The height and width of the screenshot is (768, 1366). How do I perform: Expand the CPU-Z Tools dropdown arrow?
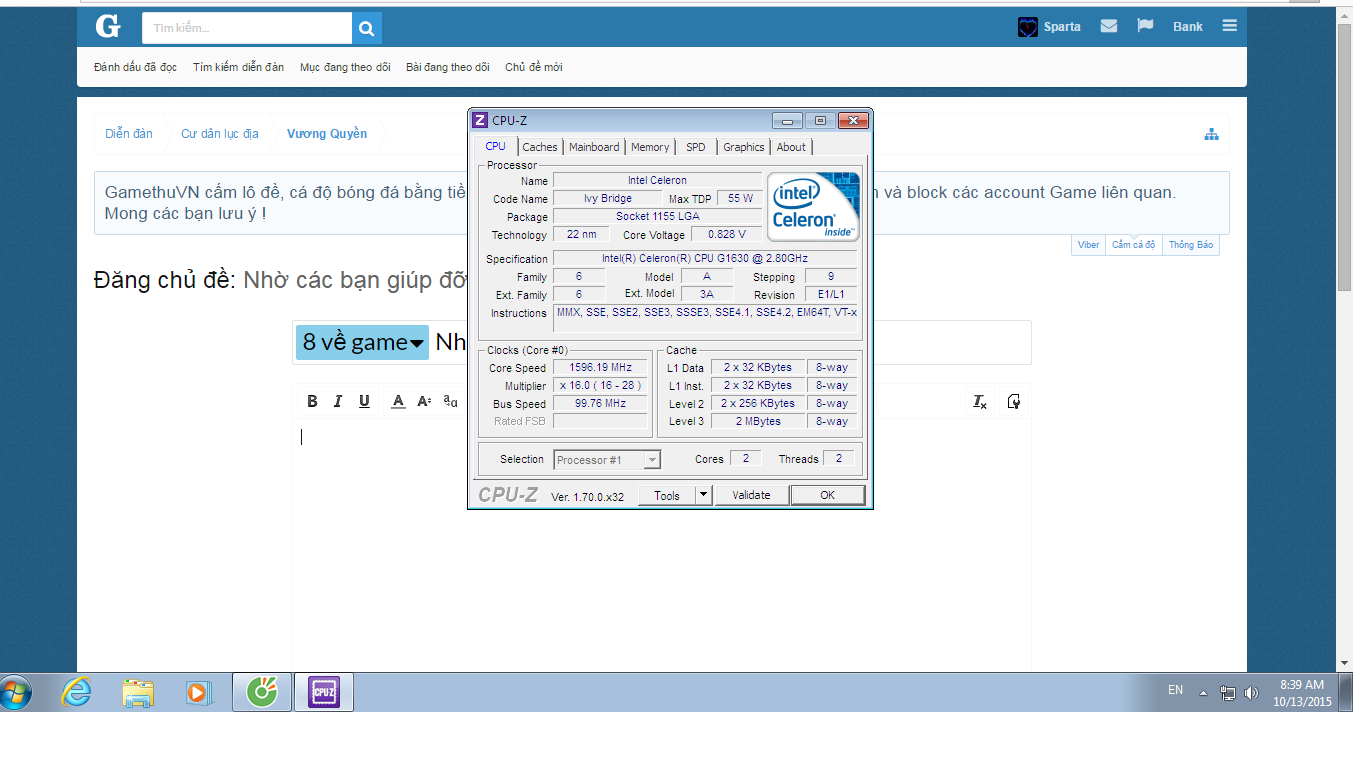[x=703, y=495]
